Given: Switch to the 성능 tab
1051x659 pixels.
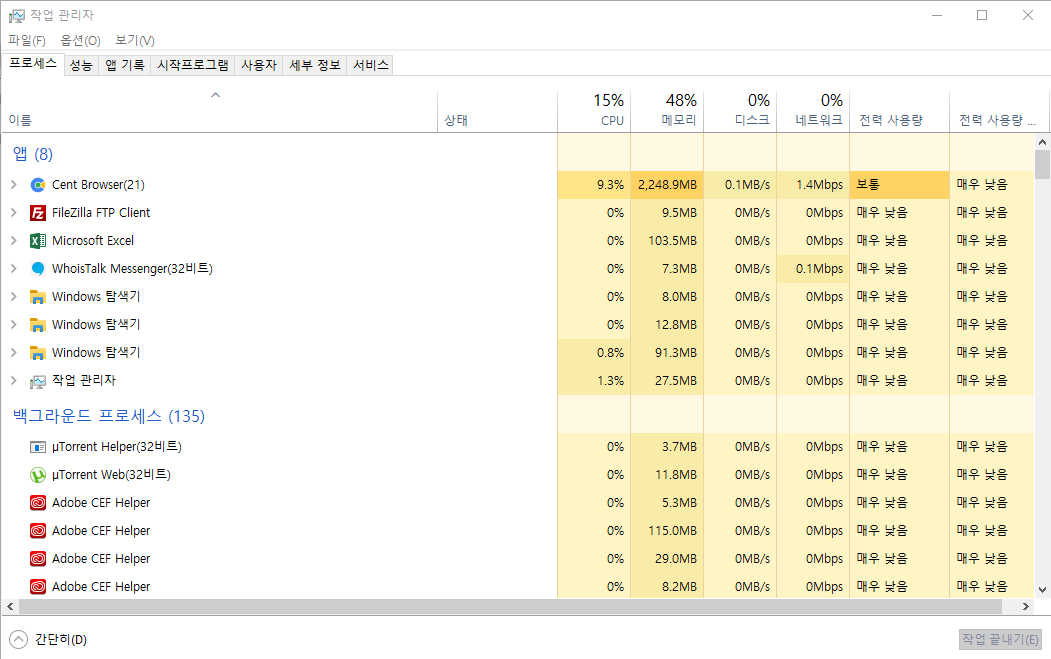Looking at the screenshot, I should 81,65.
